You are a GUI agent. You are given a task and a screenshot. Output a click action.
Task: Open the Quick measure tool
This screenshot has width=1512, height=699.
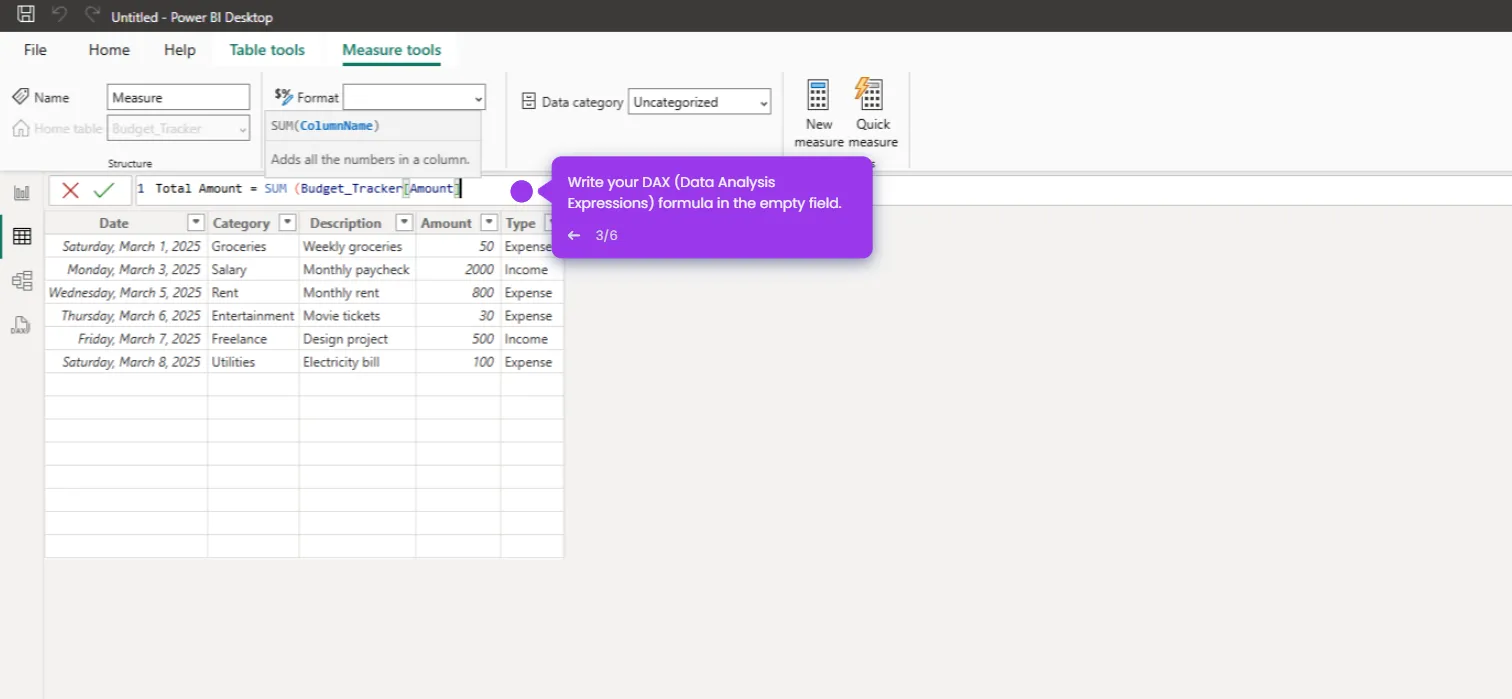pyautogui.click(x=873, y=113)
